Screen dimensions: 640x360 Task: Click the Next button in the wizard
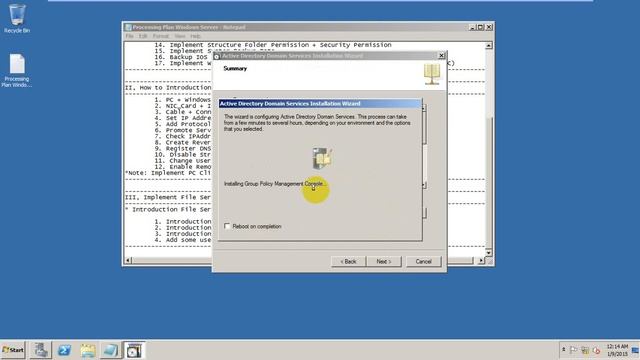pos(384,261)
